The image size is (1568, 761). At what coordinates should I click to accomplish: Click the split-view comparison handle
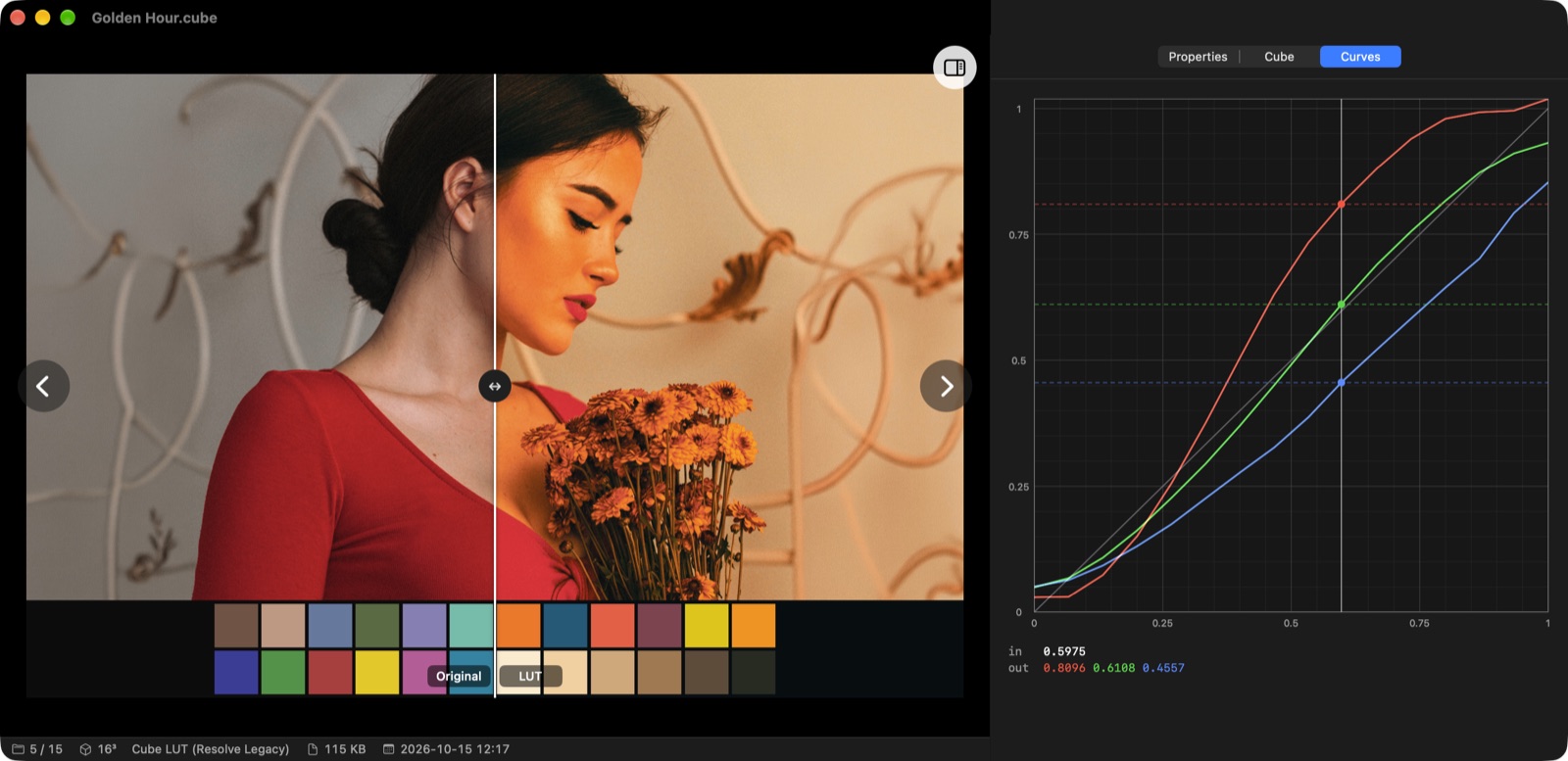[x=495, y=386]
